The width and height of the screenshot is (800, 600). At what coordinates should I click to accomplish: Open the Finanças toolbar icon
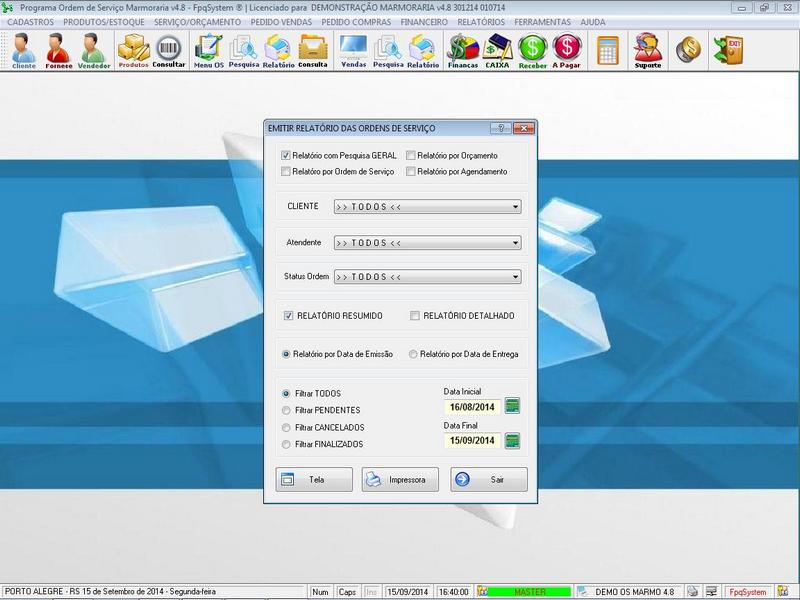(462, 50)
